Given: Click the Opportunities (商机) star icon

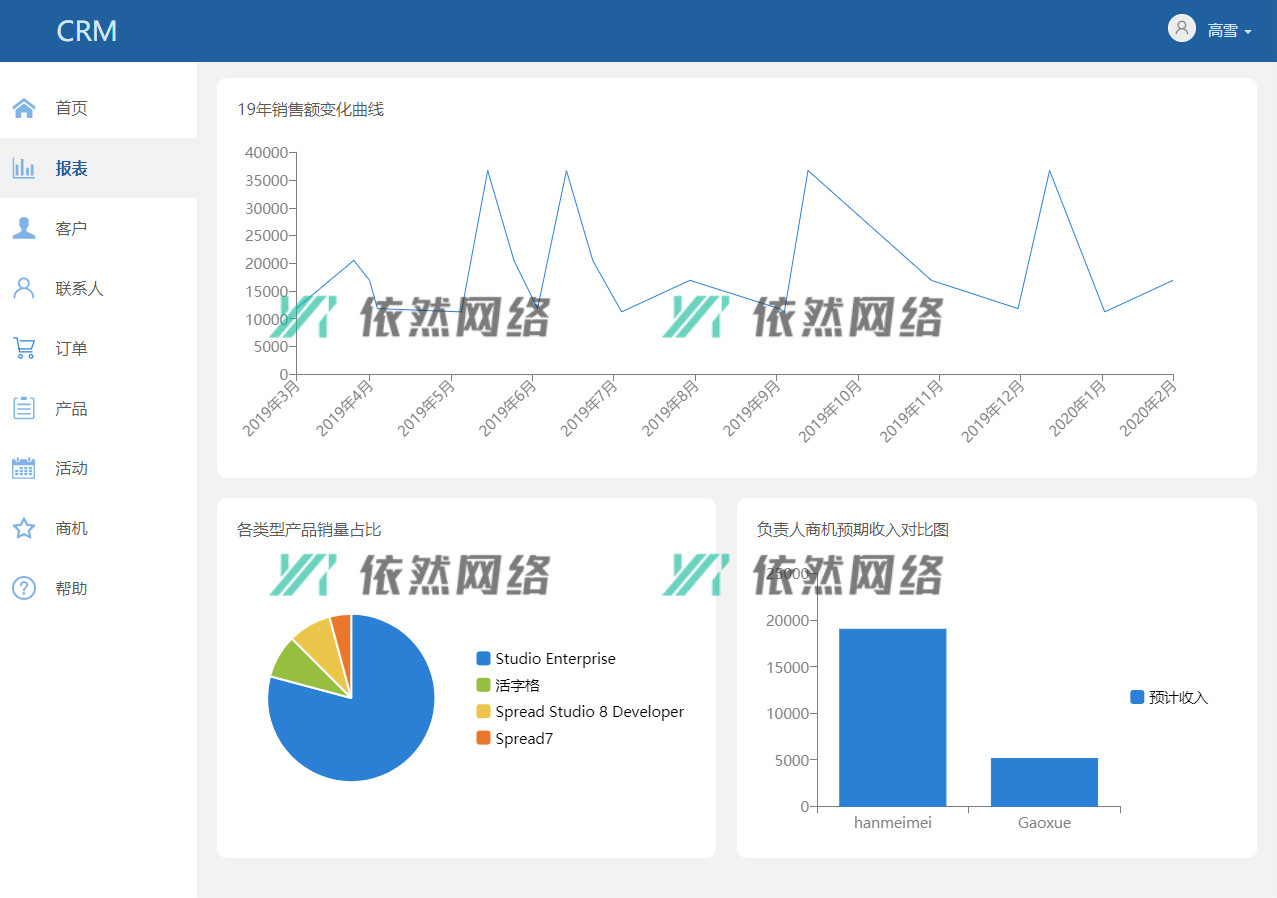Looking at the screenshot, I should click(x=24, y=528).
